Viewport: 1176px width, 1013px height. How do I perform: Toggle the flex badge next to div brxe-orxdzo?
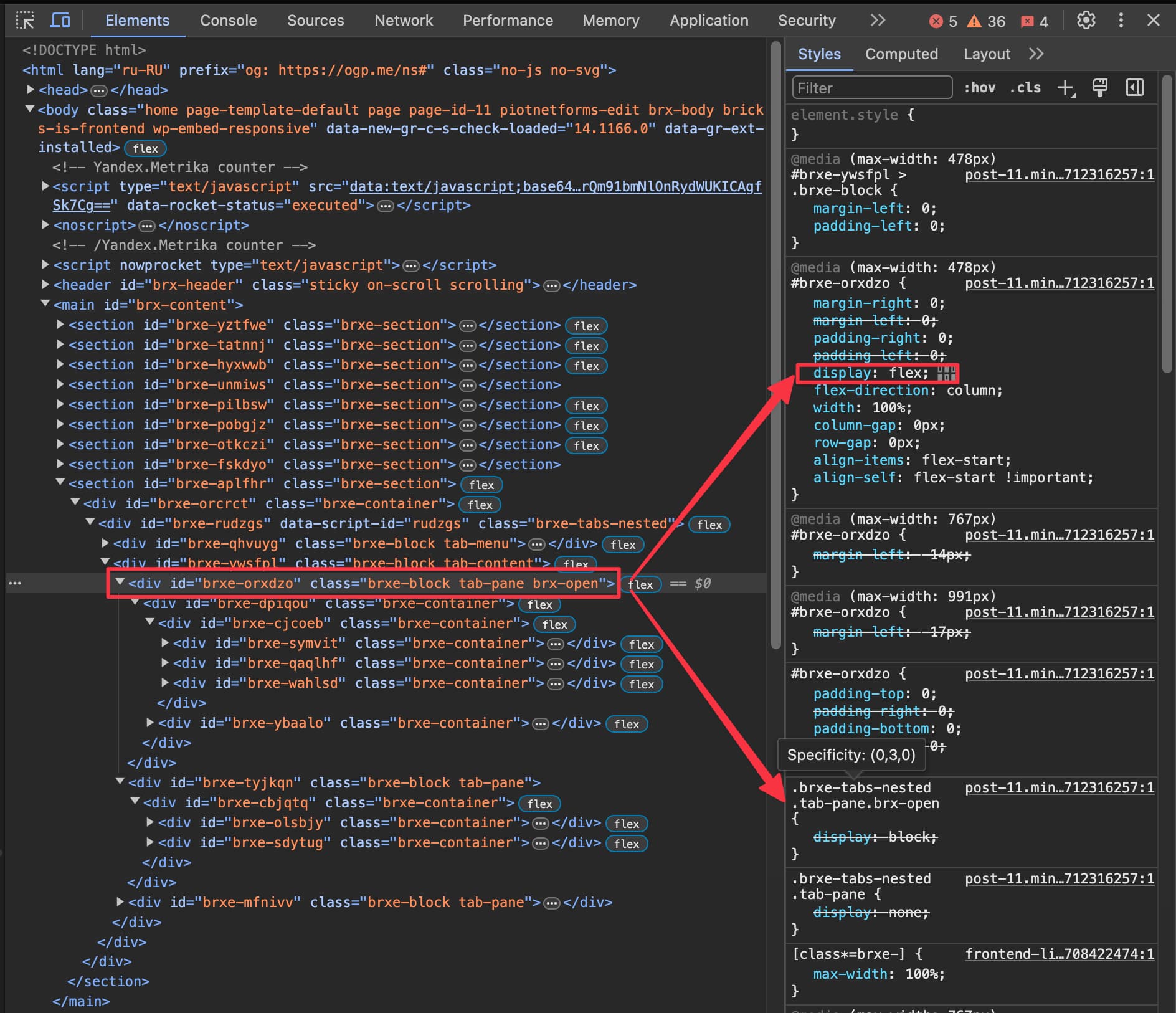coord(640,584)
